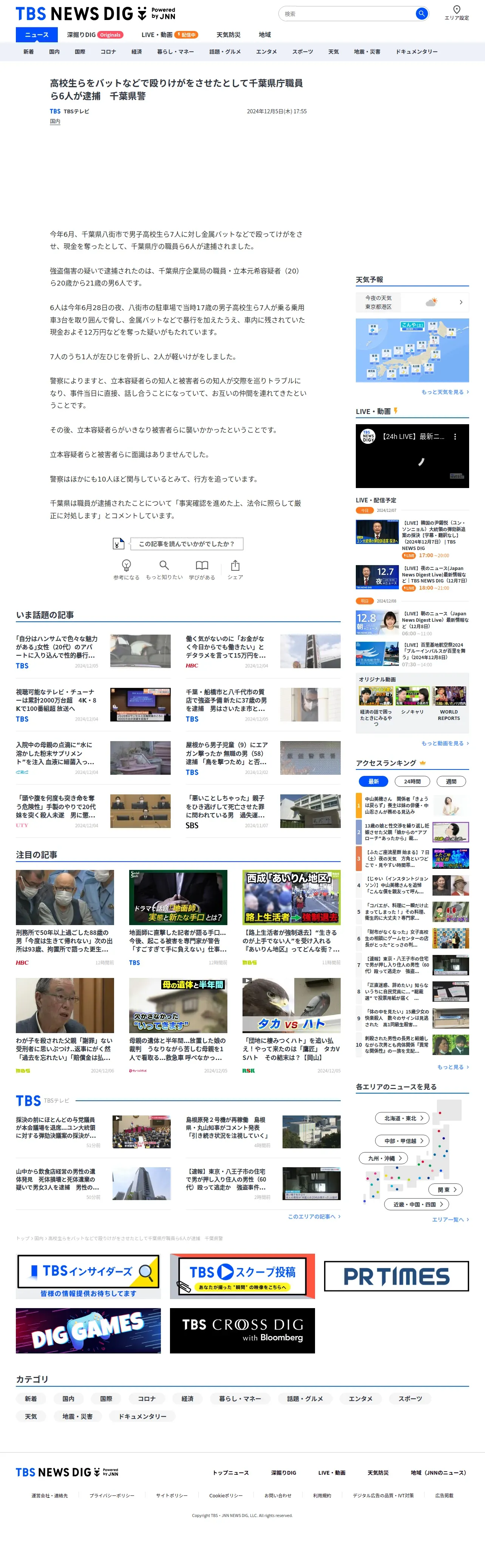Screen dimensions: 485x1568
Task: Open 近畿・中国・四国 area button
Action: pos(417,1204)
